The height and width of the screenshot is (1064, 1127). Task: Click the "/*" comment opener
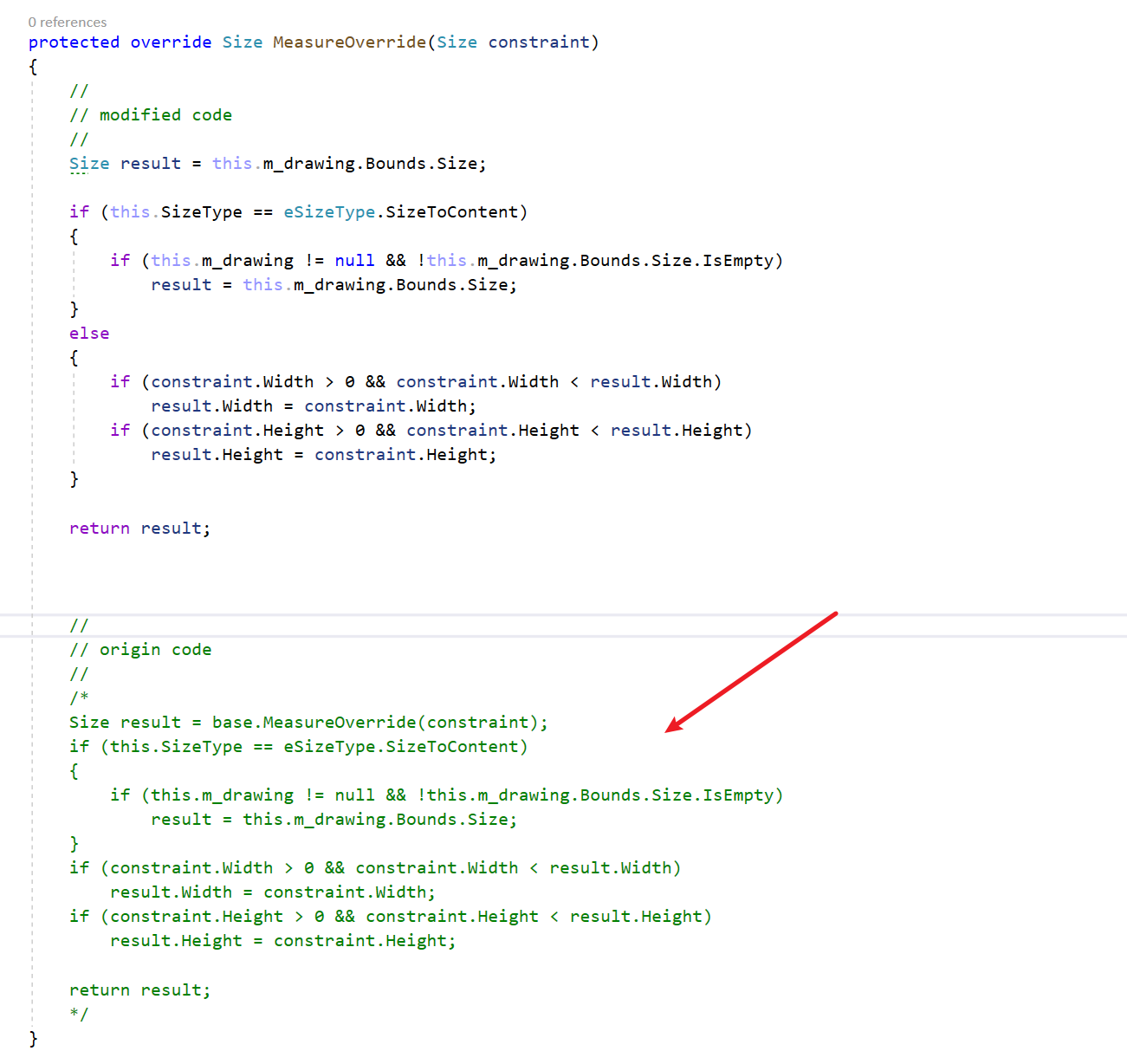point(79,698)
